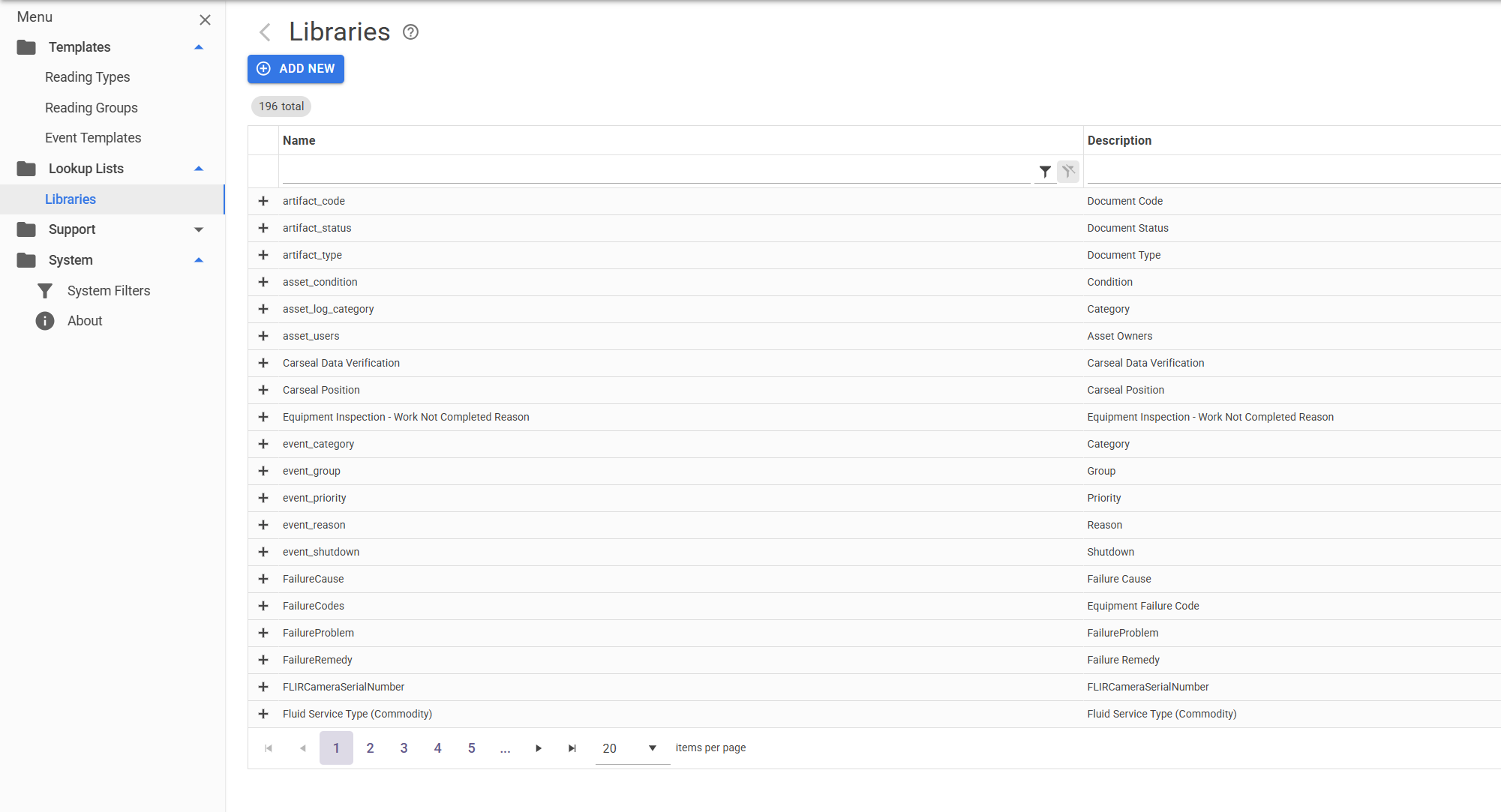This screenshot has height=812, width=1501.
Task: Go to page 3 of the list
Action: pos(404,748)
